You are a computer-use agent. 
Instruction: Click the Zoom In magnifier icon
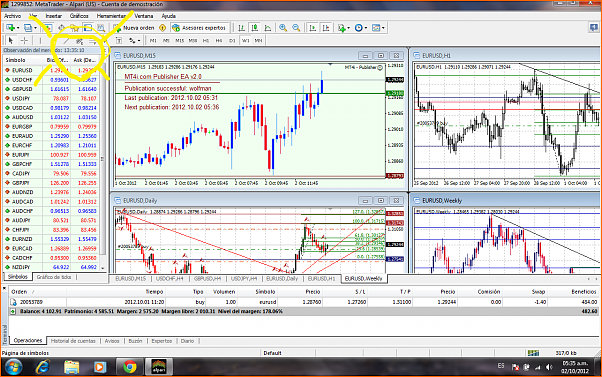pos(283,28)
